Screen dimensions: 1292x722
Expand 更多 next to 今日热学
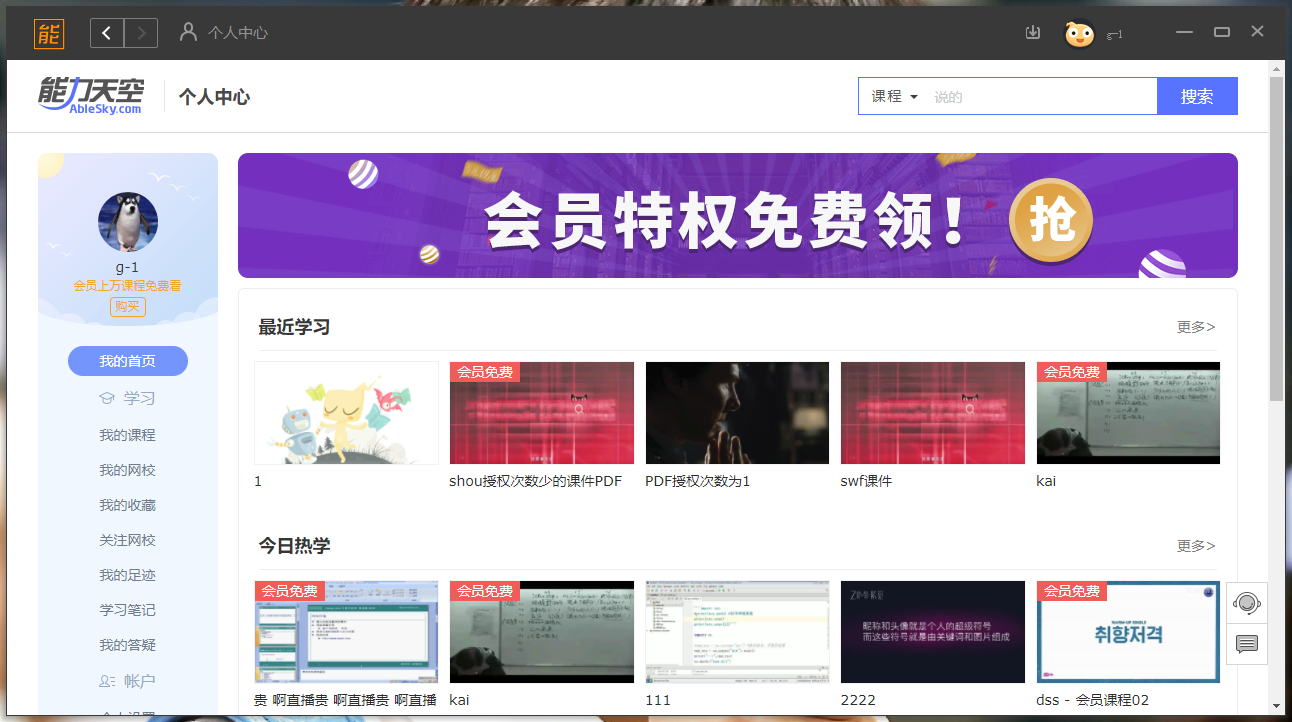click(1195, 546)
